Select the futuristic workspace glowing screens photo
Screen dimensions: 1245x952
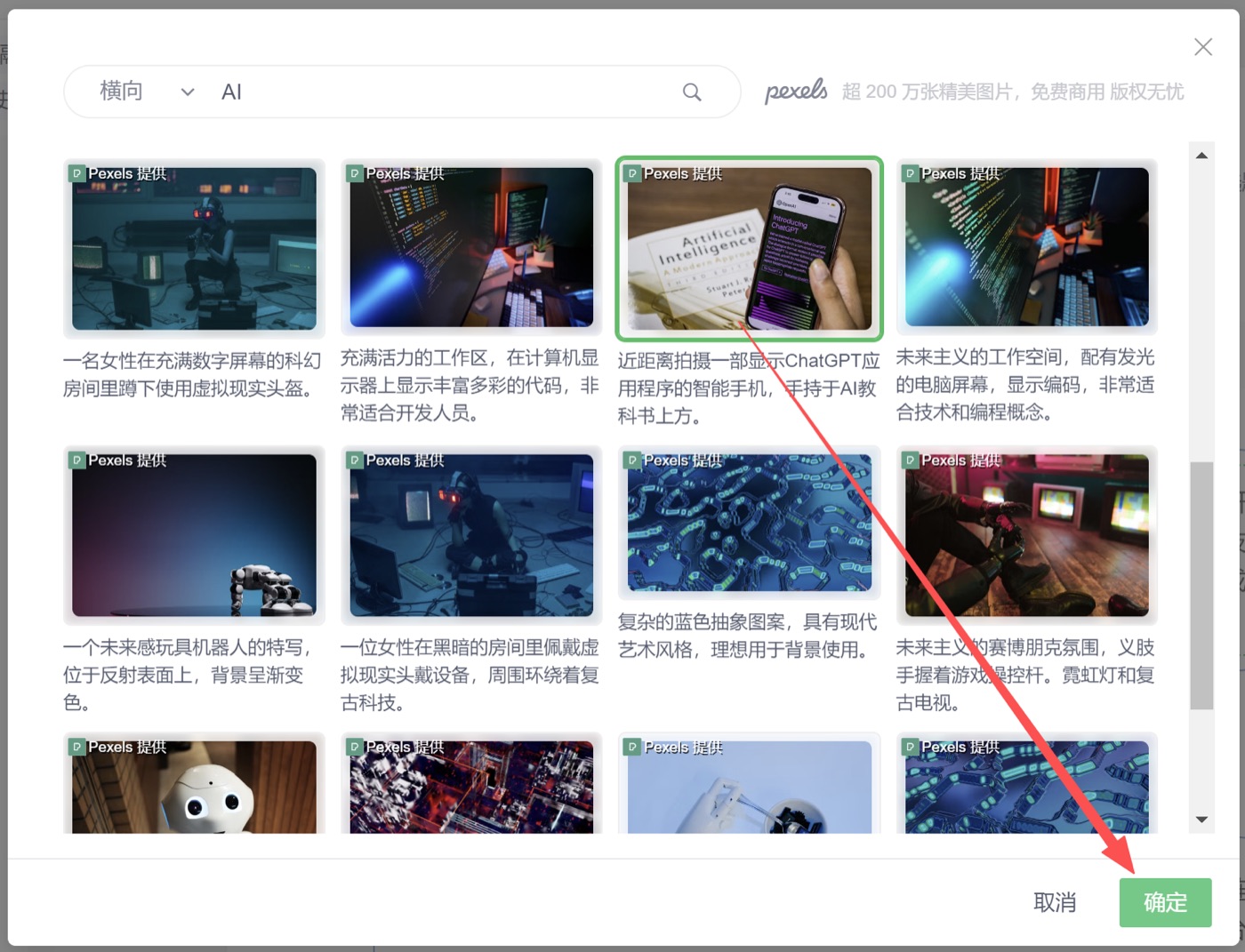point(1027,247)
